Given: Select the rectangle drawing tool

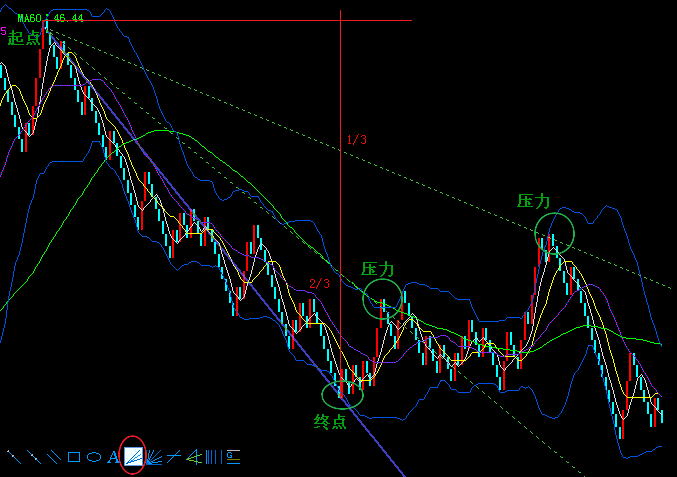Looking at the screenshot, I should pos(73,457).
